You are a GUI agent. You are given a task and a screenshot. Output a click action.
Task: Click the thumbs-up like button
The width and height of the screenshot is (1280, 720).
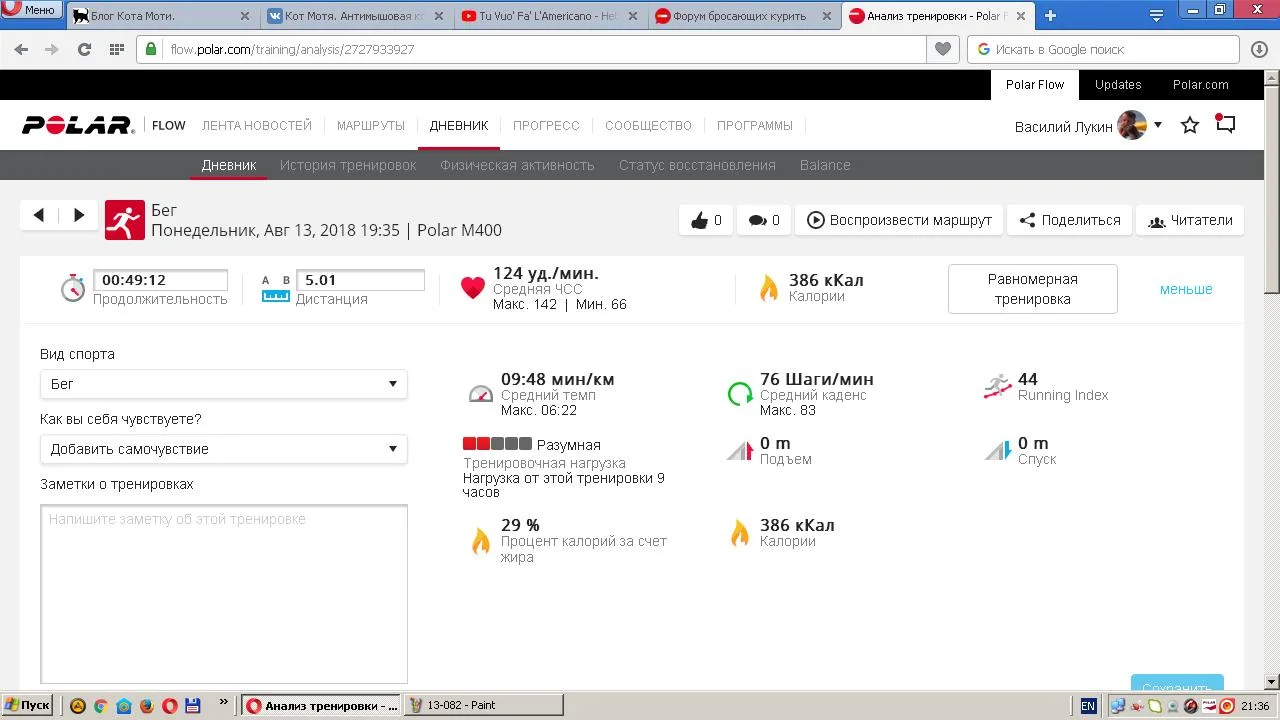coord(705,220)
